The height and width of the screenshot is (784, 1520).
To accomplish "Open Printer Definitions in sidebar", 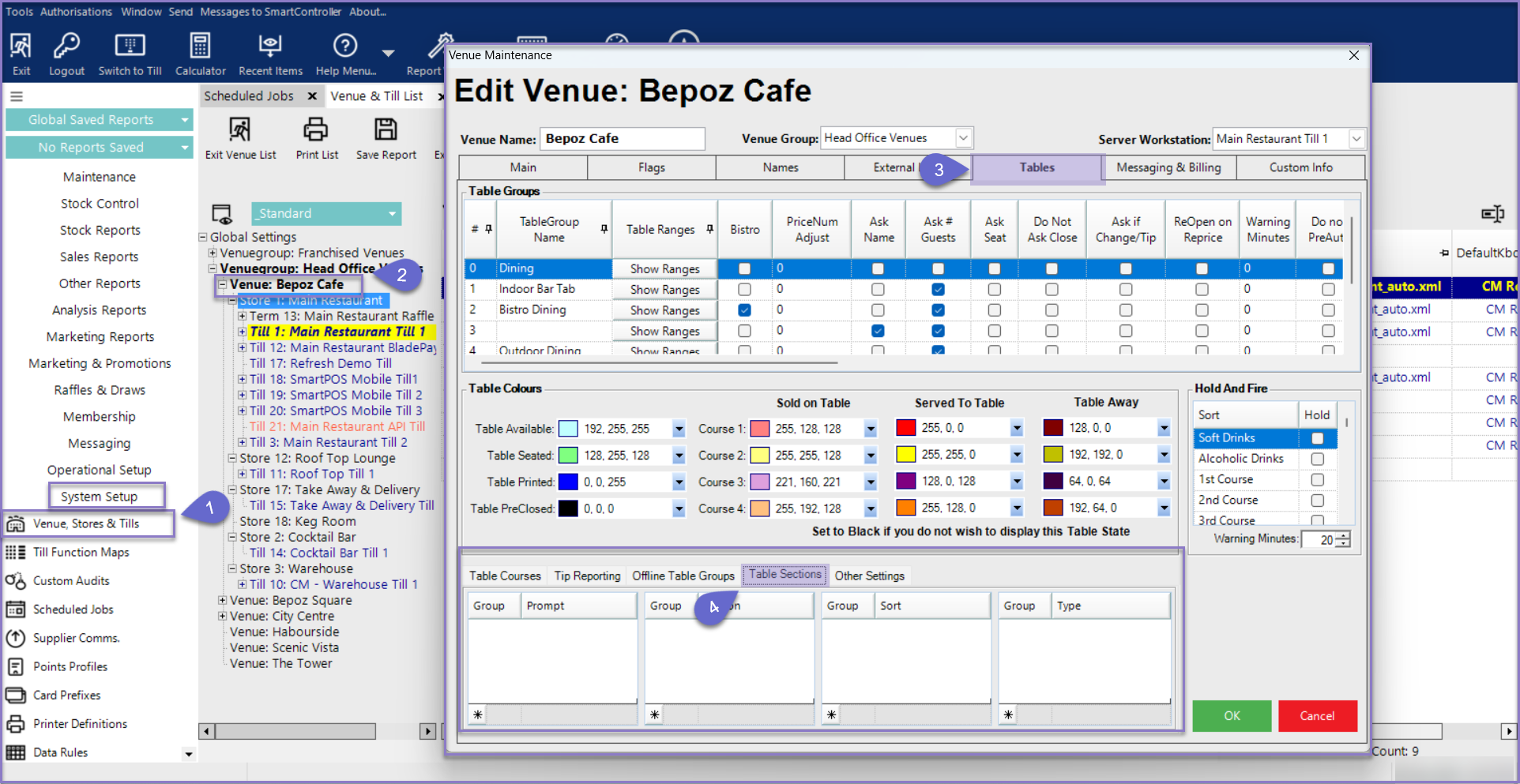I will (80, 723).
